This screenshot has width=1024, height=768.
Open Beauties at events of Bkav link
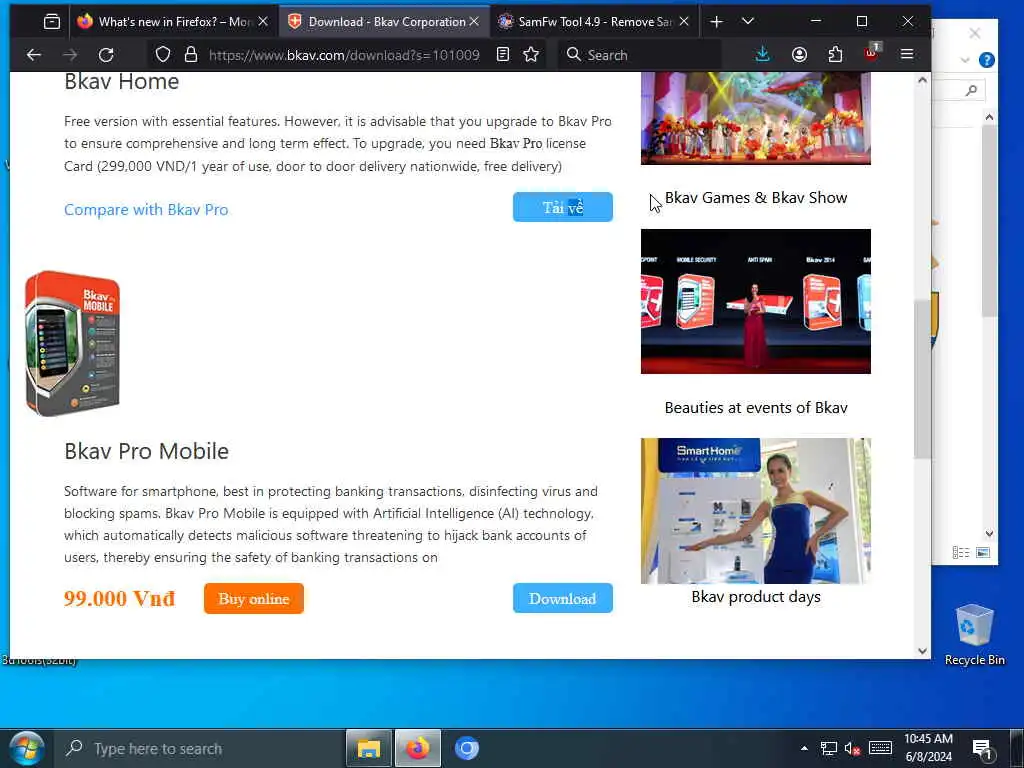[756, 408]
